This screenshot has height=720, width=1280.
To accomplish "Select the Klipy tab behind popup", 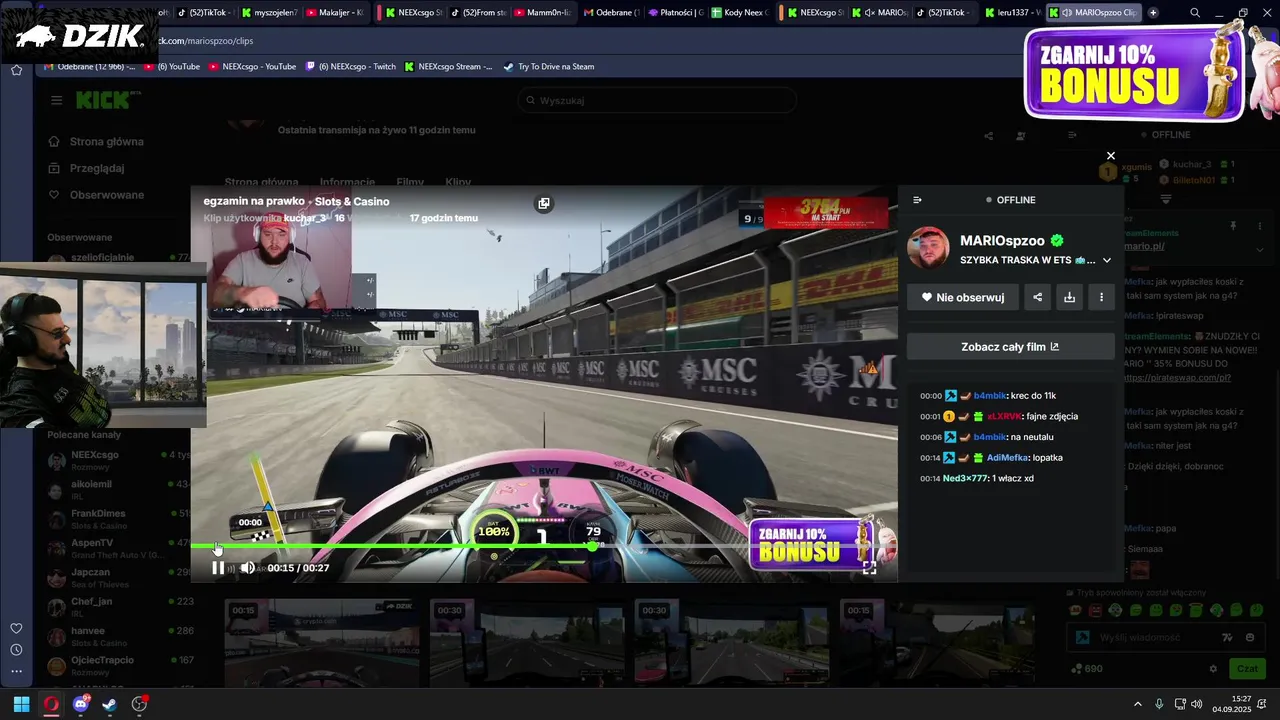I will [x=458, y=182].
